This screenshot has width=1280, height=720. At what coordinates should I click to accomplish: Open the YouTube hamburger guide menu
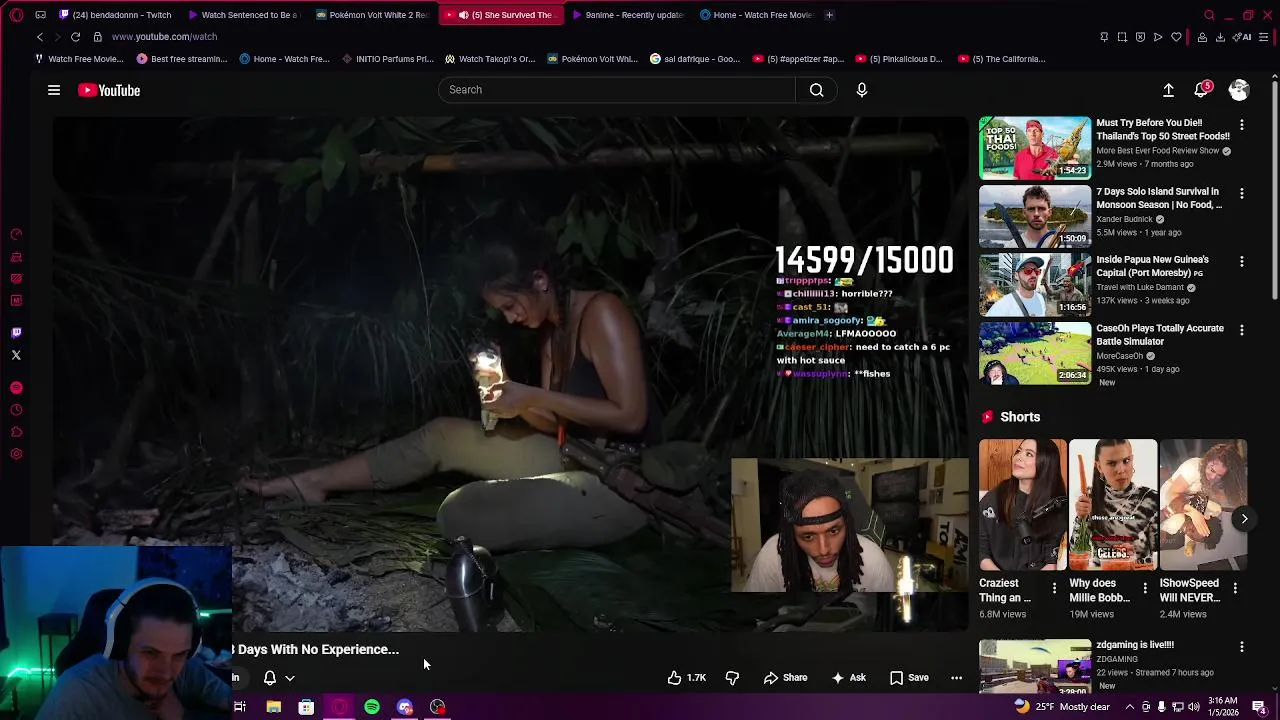pos(54,90)
